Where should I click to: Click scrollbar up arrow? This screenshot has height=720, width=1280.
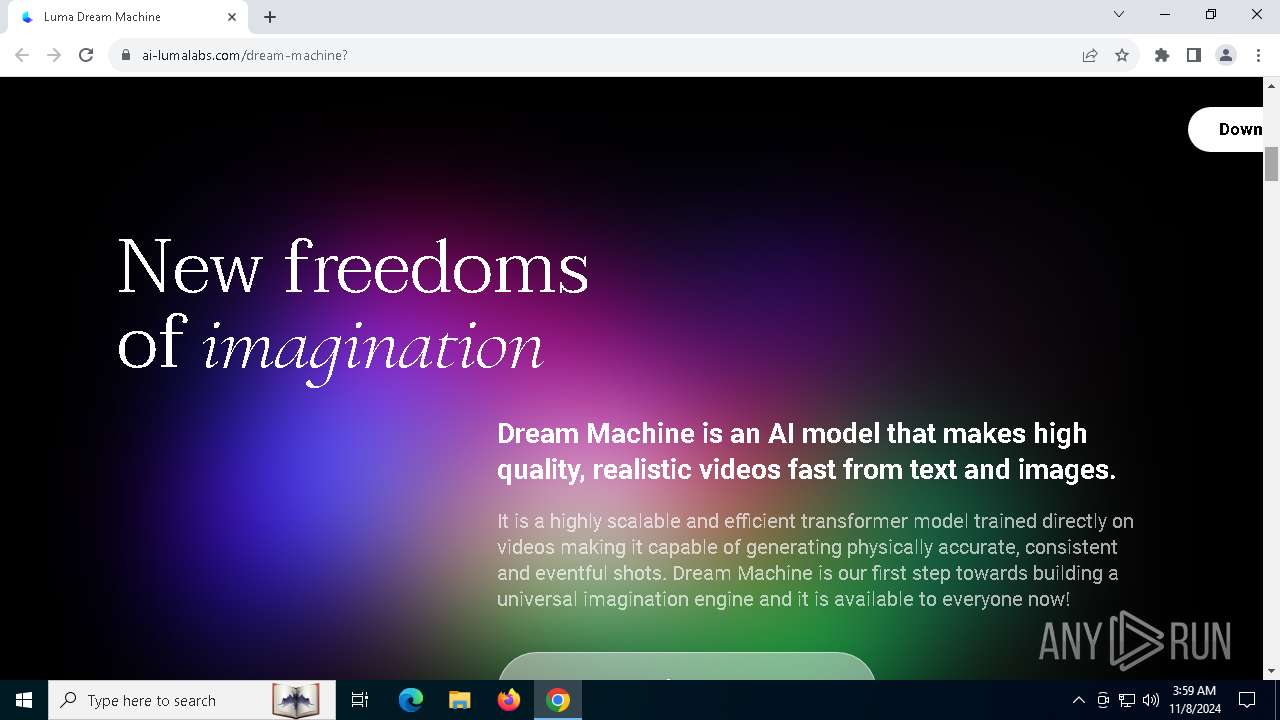coord(1272,85)
